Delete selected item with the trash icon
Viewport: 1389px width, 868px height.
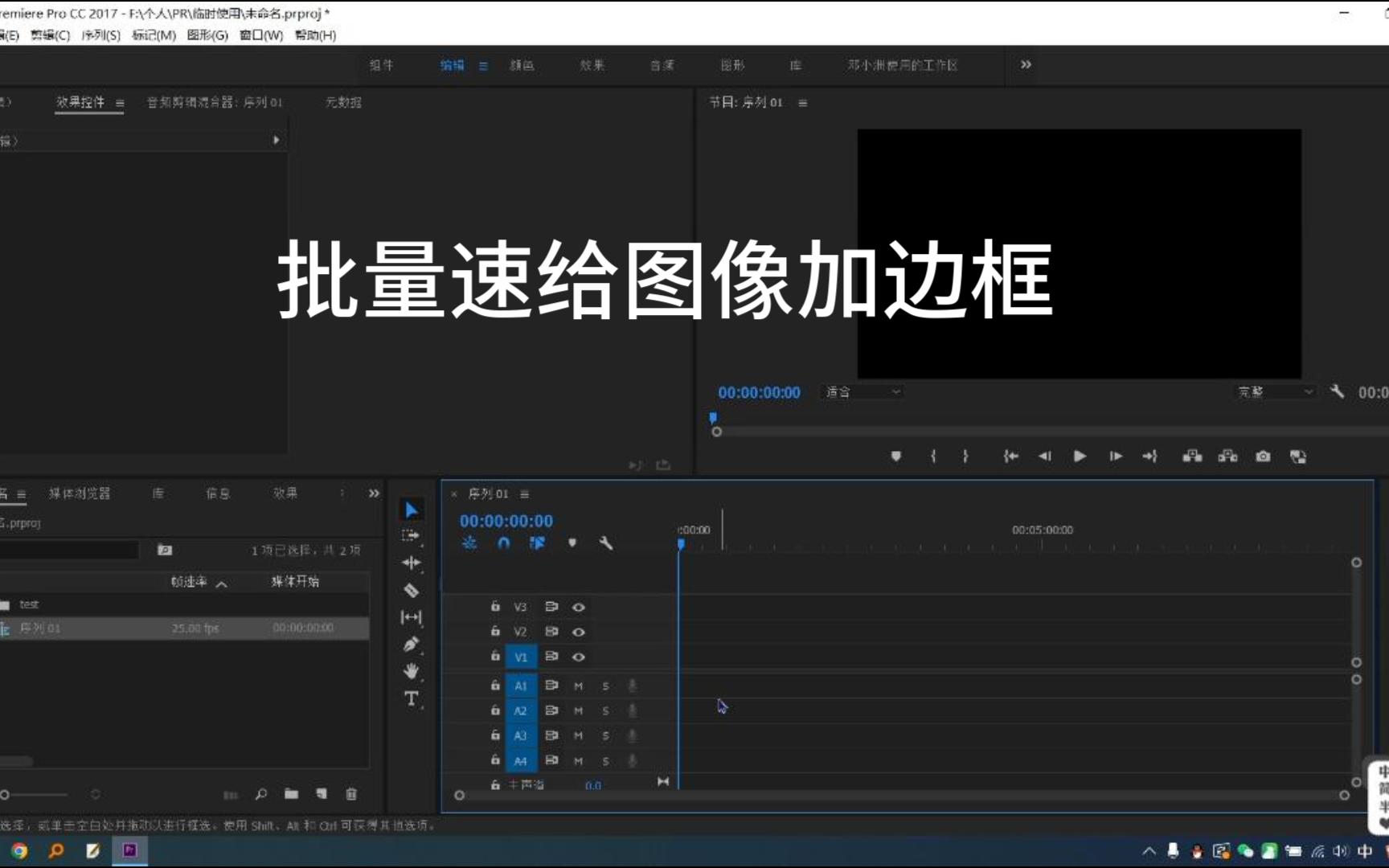351,794
